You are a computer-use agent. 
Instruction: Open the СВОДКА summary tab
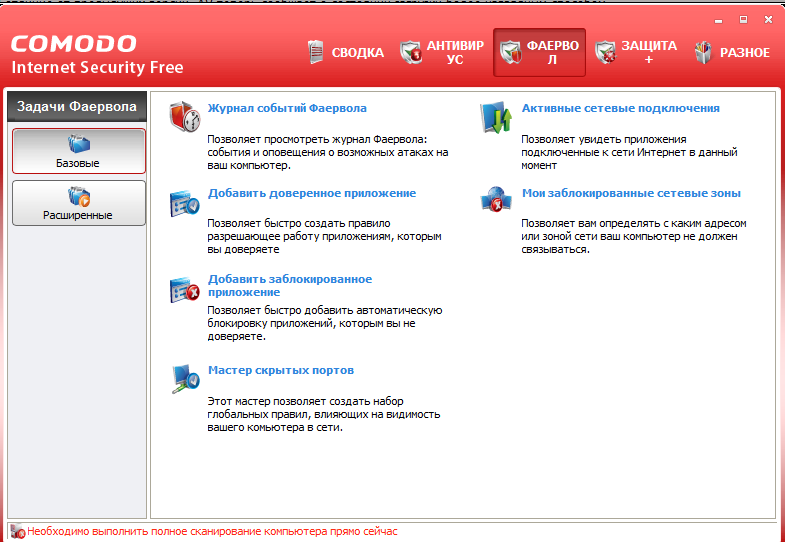tap(346, 53)
